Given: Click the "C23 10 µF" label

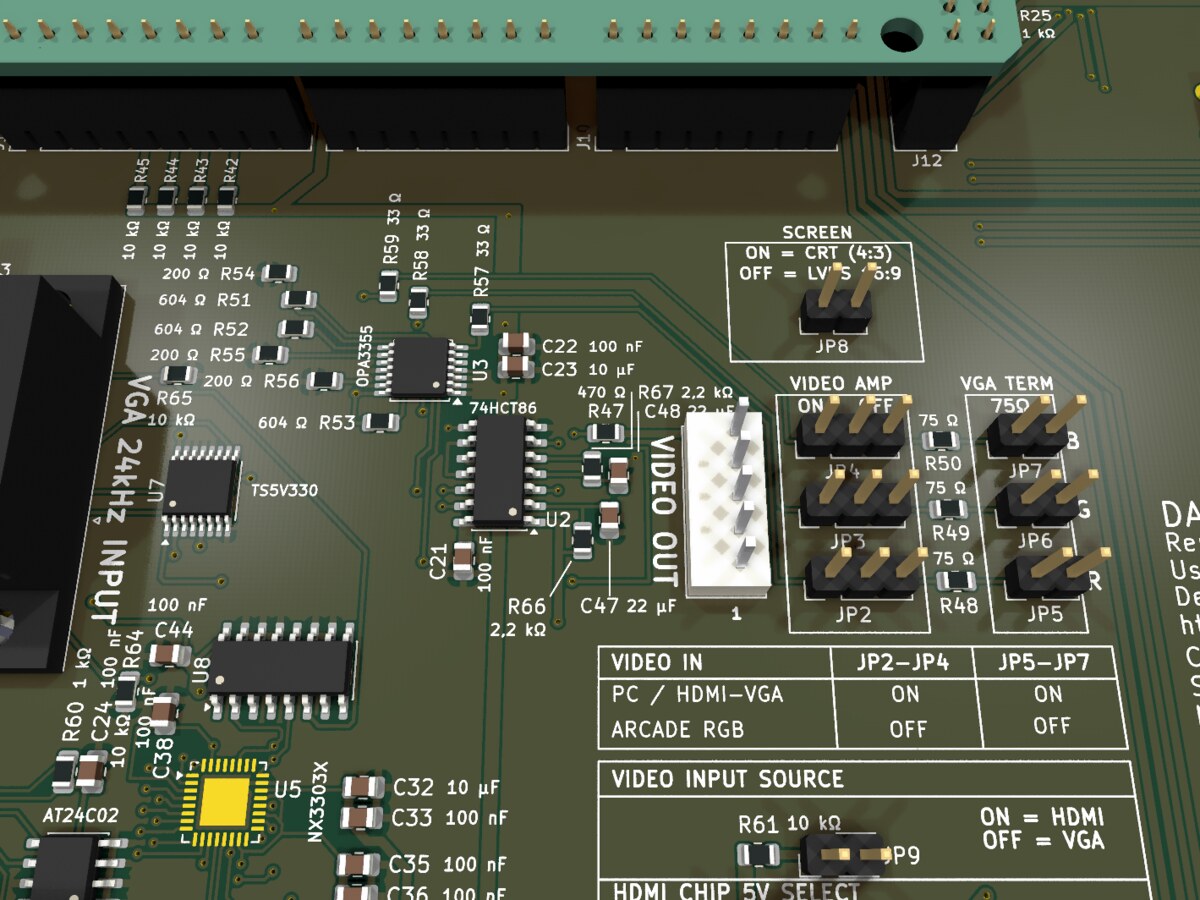Looking at the screenshot, I should (589, 369).
